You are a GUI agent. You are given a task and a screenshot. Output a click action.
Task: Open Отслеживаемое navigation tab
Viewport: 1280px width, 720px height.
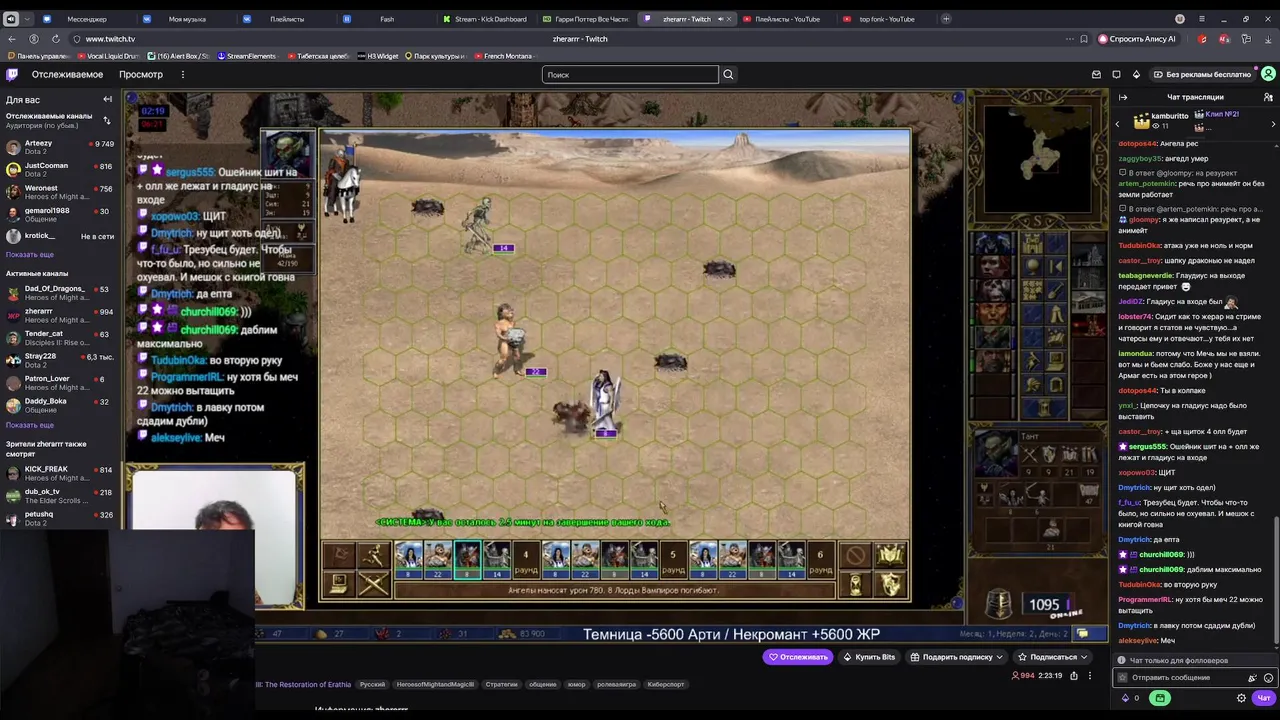tap(67, 74)
